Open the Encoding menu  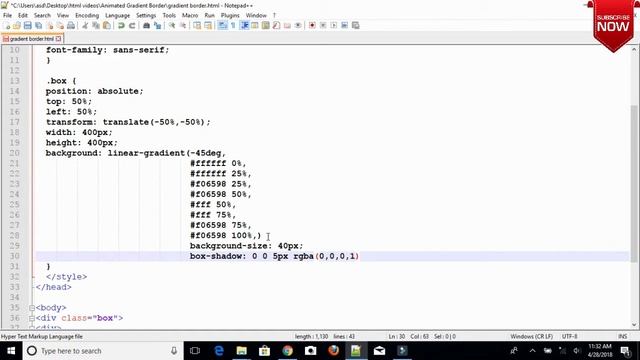coord(87,15)
